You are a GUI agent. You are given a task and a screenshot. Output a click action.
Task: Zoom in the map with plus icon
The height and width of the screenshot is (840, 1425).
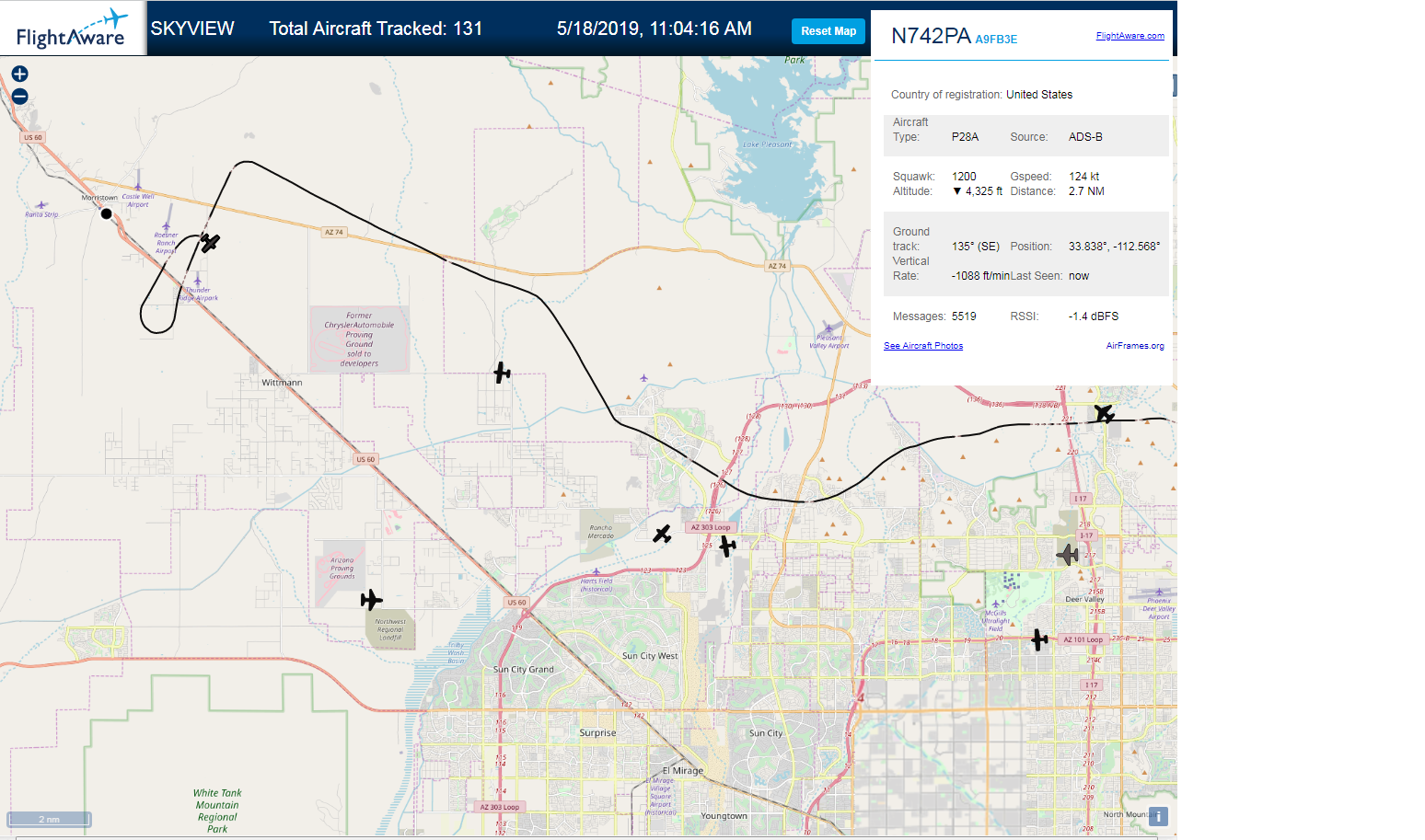coord(19,74)
